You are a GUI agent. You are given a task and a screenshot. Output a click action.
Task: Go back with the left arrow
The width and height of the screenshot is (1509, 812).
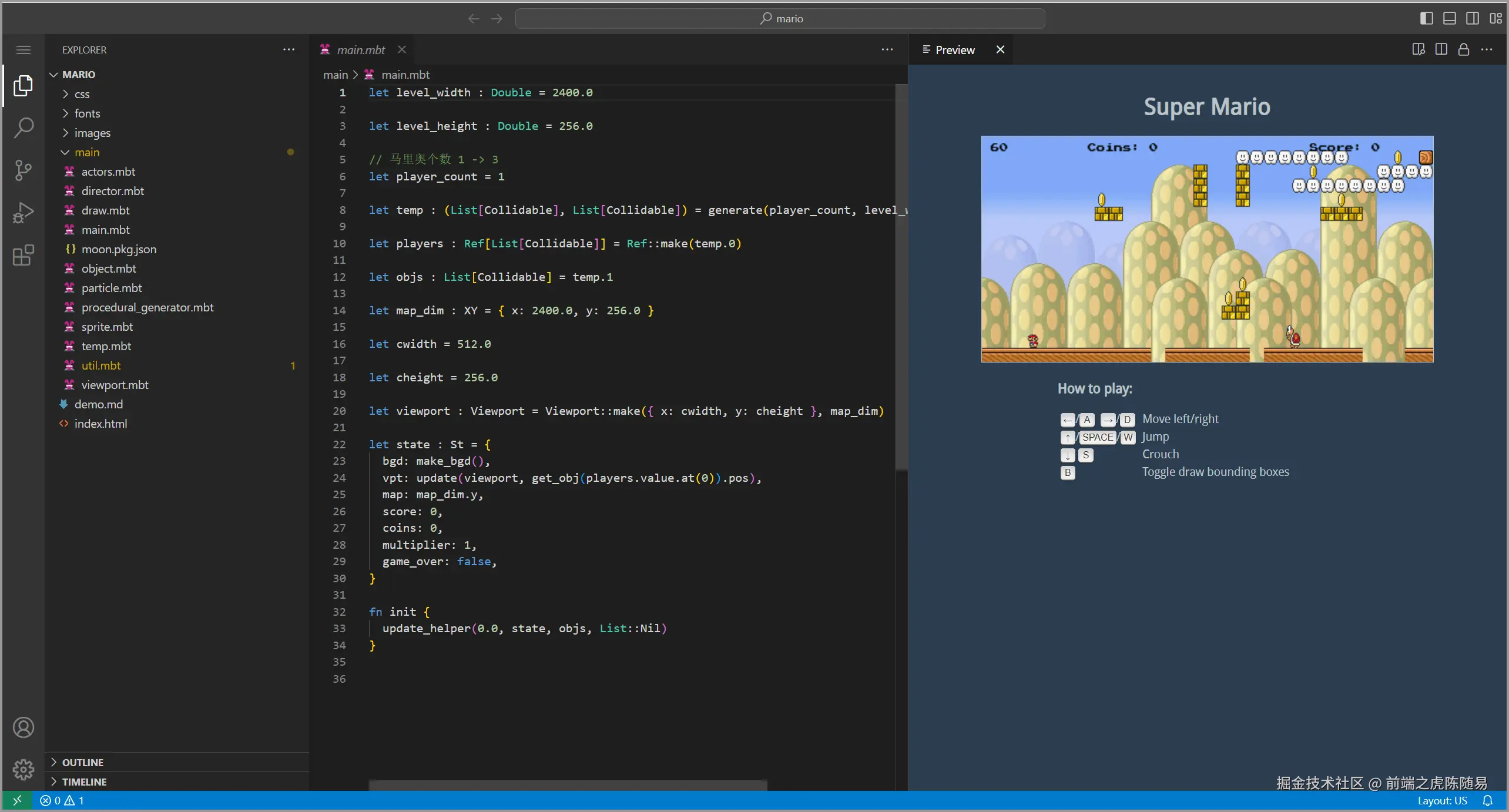click(474, 19)
